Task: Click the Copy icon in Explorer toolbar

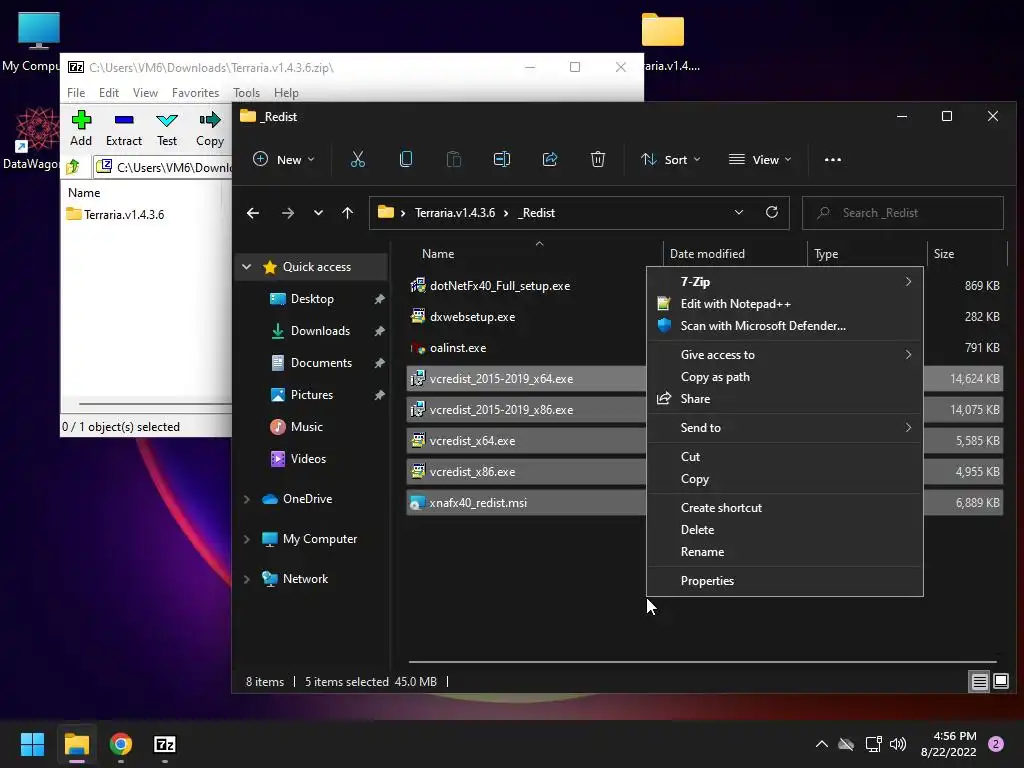Action: [x=406, y=159]
